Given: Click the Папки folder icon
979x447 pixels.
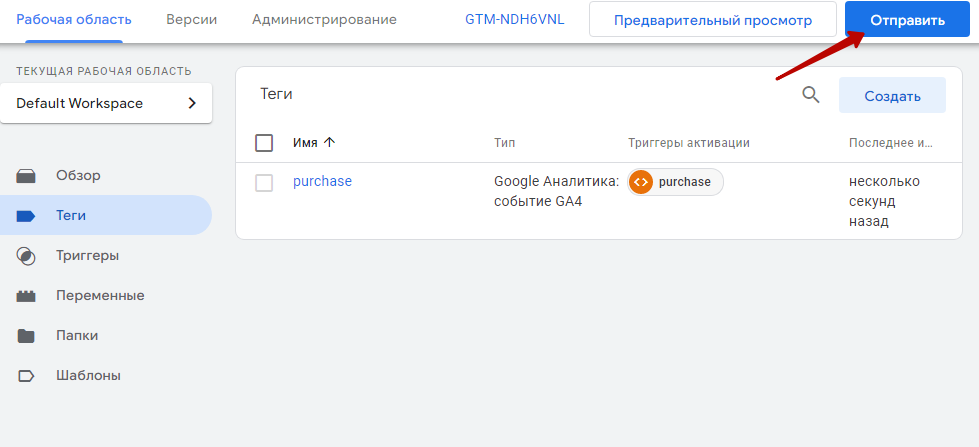Looking at the screenshot, I should (x=26, y=336).
